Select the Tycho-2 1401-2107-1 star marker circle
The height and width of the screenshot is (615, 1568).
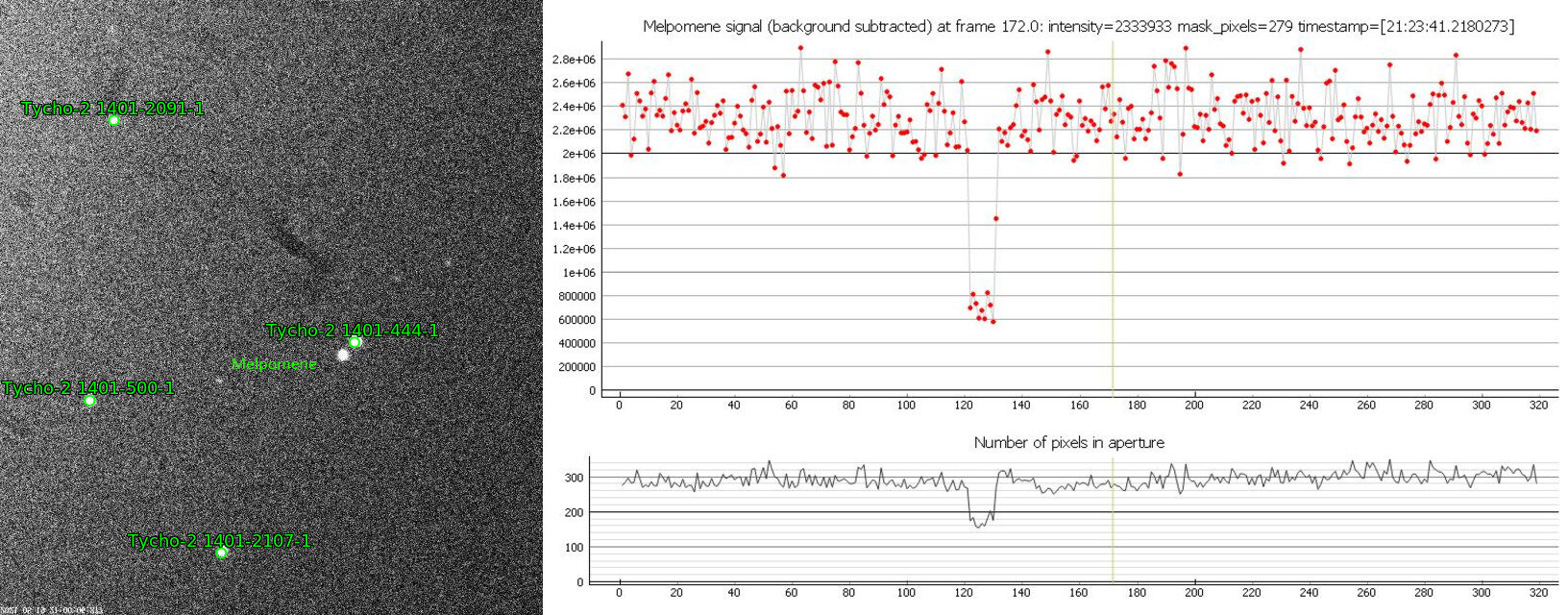221,553
